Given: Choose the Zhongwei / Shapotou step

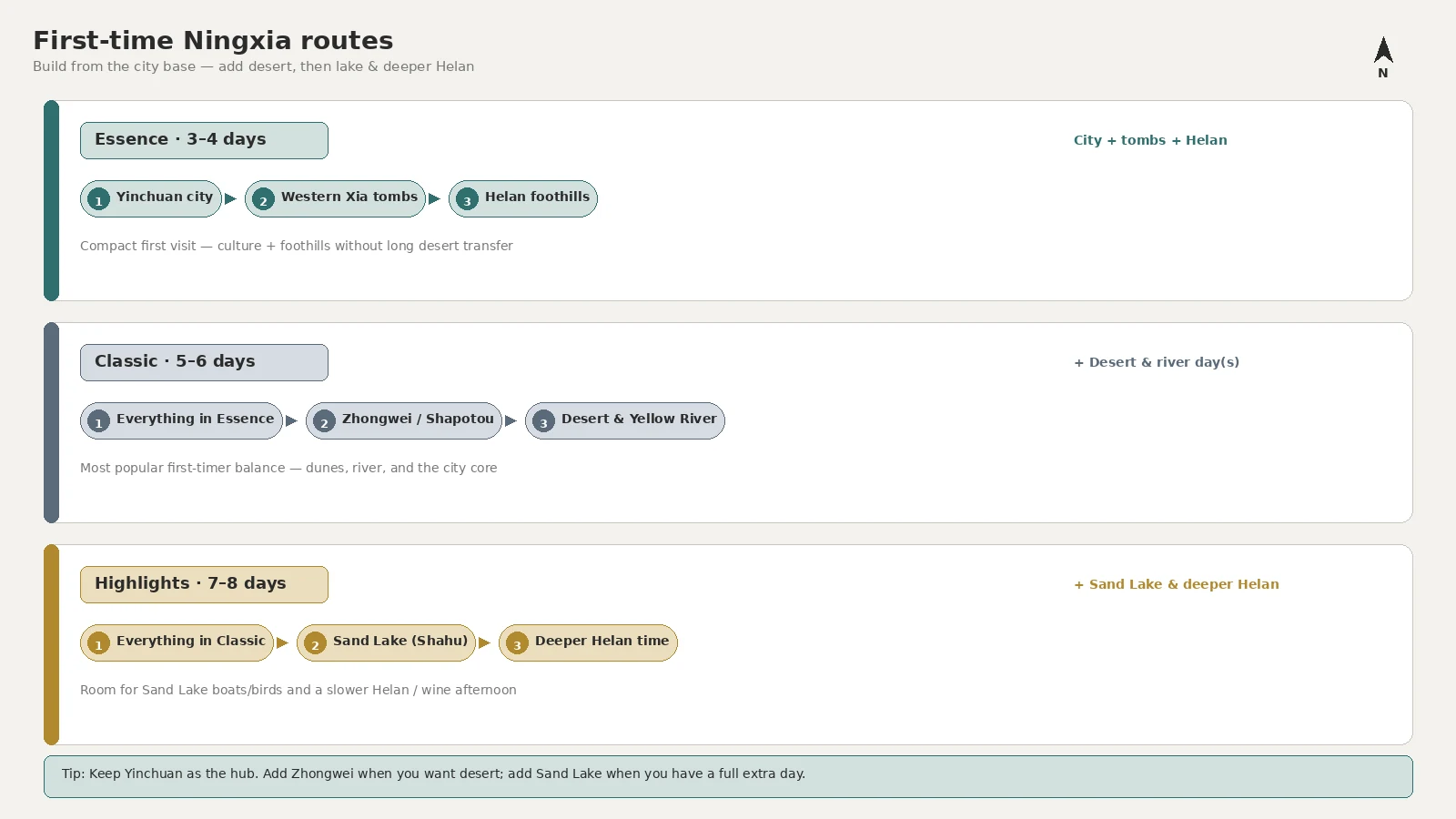Looking at the screenshot, I should (x=404, y=420).
